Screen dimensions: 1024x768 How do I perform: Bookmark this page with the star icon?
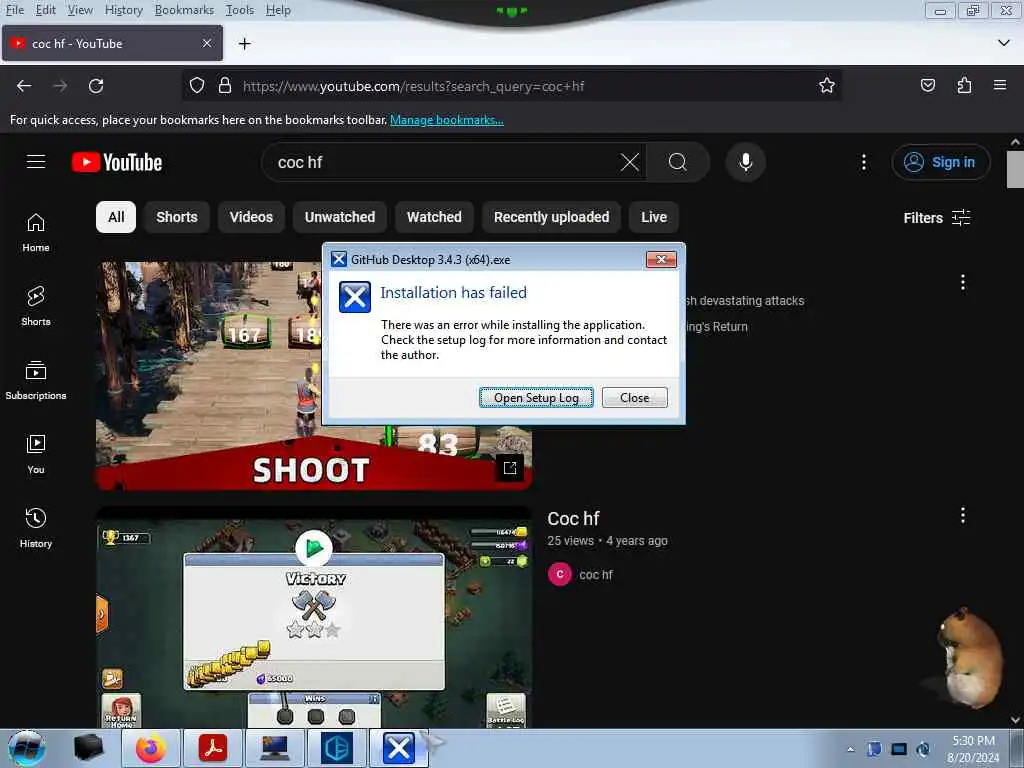pyautogui.click(x=827, y=86)
